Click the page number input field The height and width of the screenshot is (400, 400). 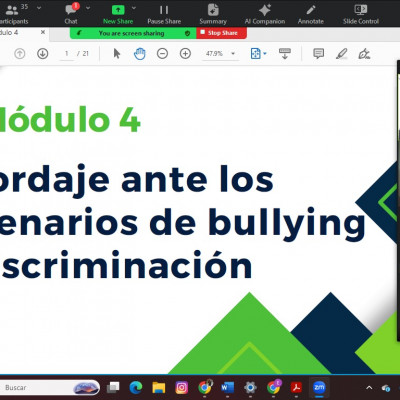click(x=67, y=54)
